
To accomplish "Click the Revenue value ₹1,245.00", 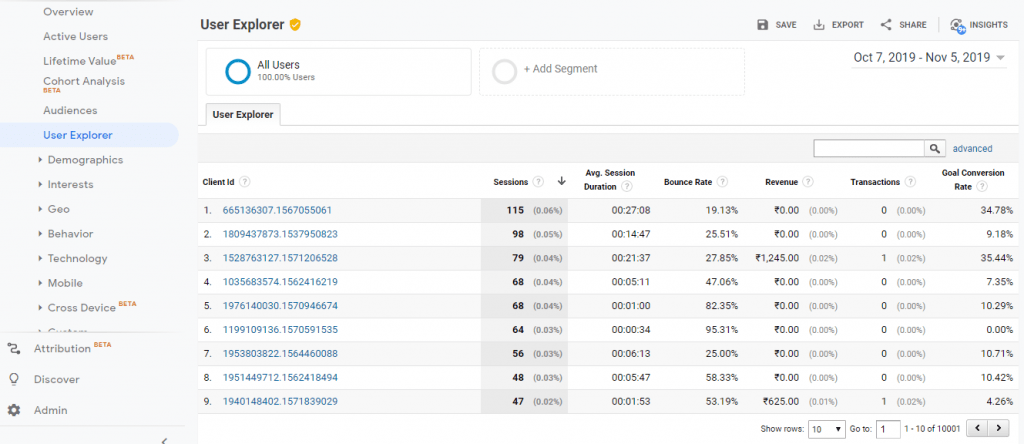I will pos(776,258).
